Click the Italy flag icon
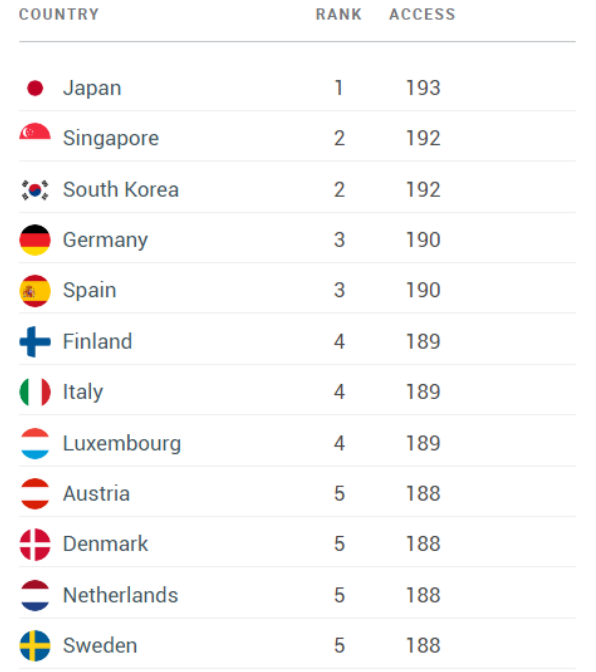Viewport: 596px width, 672px height. click(x=35, y=392)
